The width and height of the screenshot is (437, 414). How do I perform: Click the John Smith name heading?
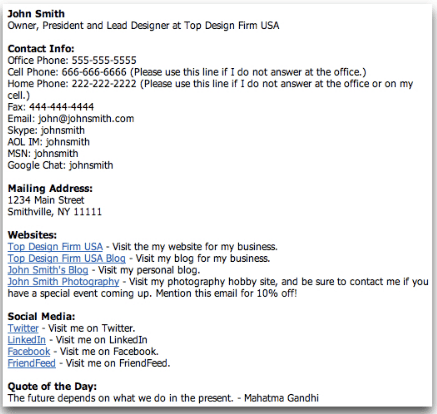pyautogui.click(x=36, y=14)
